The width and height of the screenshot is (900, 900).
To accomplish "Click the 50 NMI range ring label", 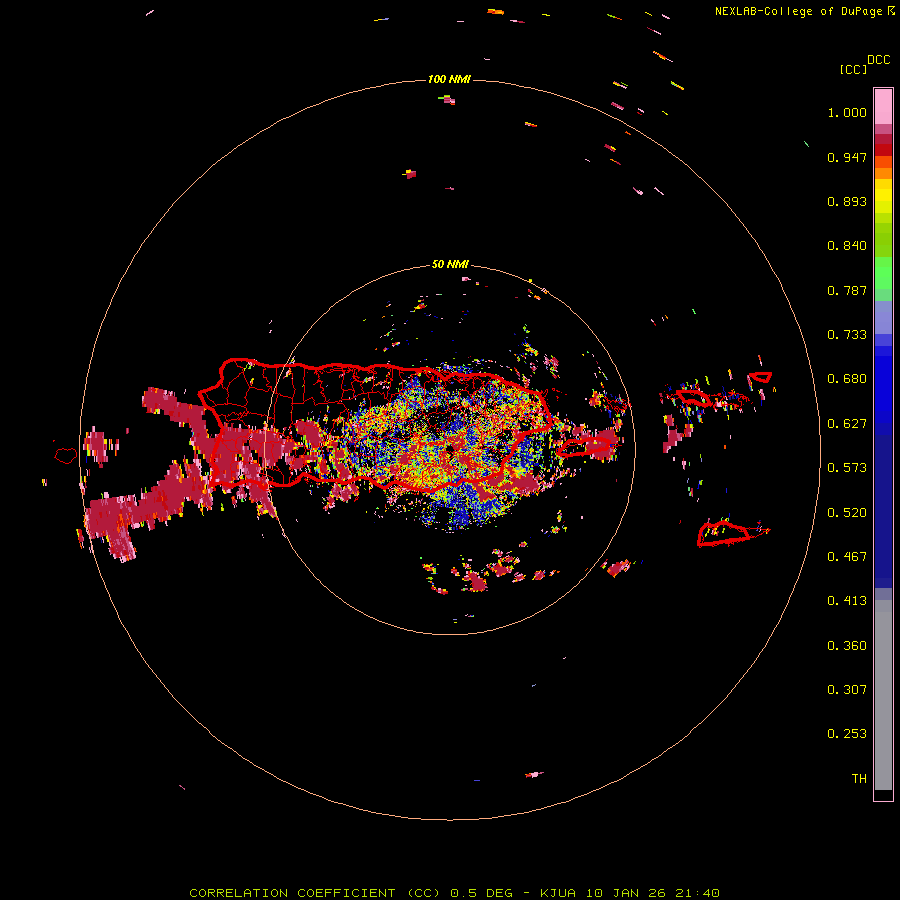I will tap(450, 265).
